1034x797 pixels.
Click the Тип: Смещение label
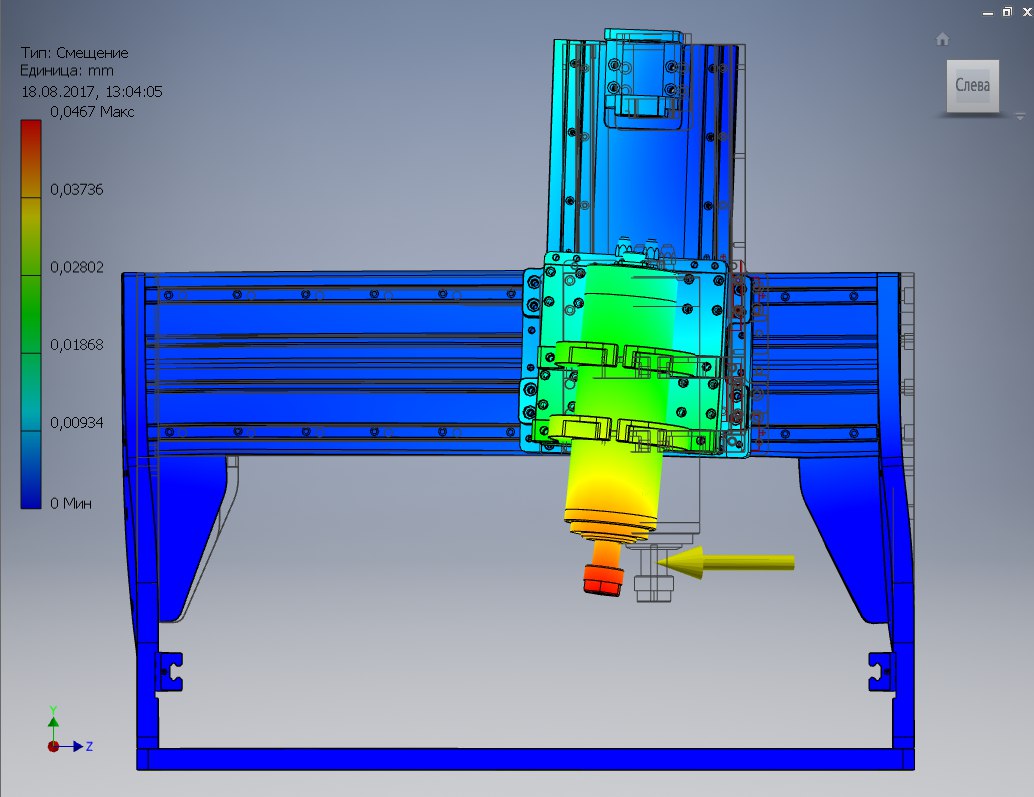75,53
